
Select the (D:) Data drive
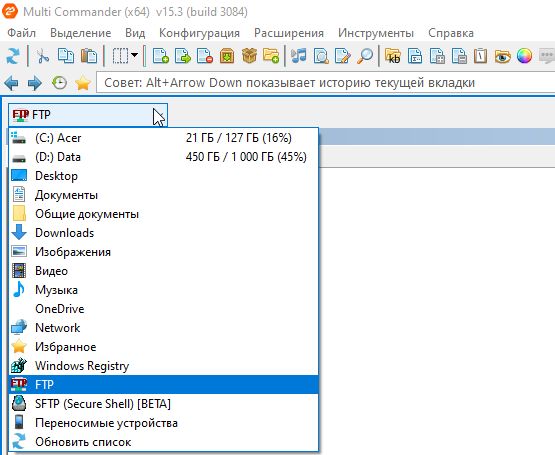pos(164,157)
